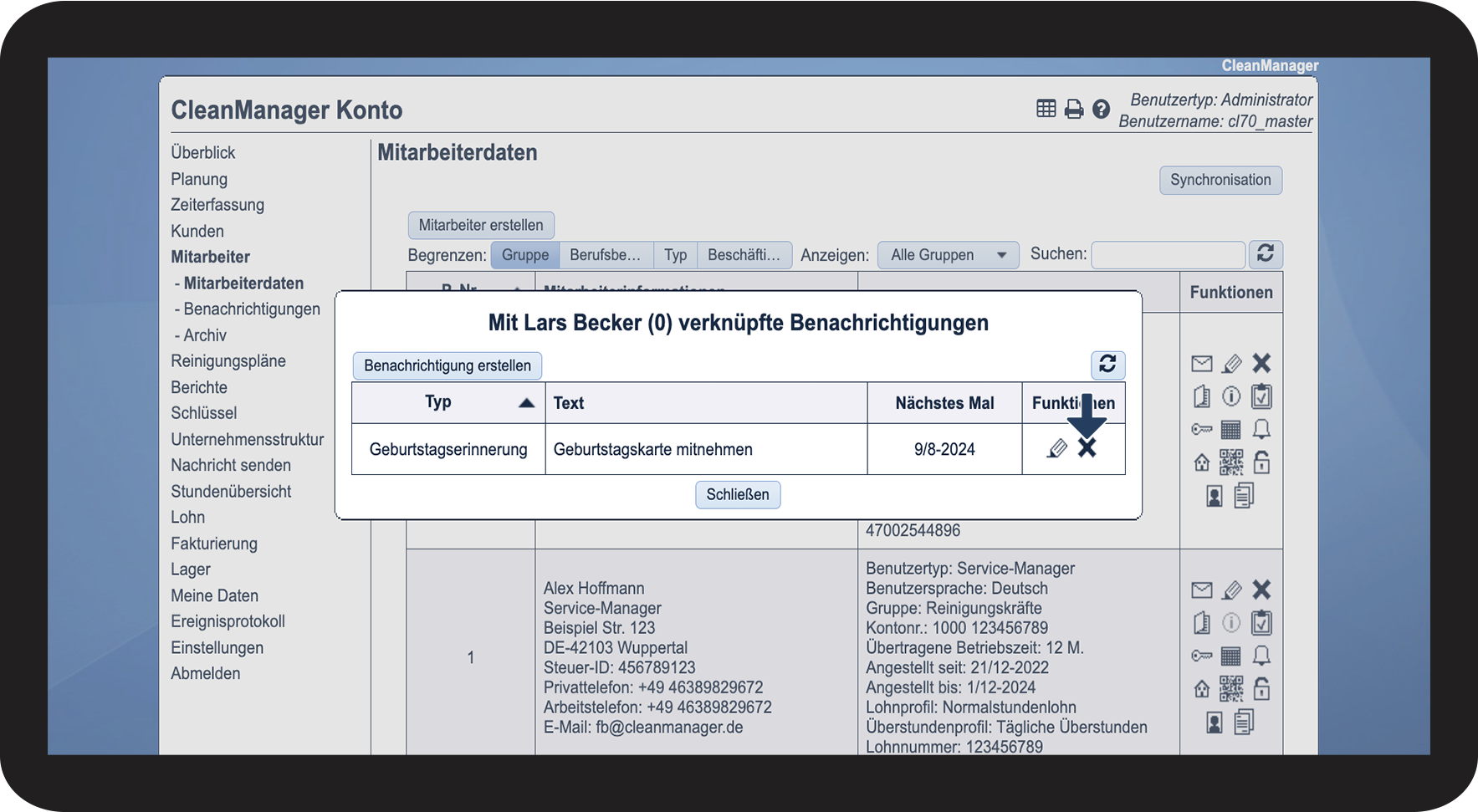The height and width of the screenshot is (812, 1478).
Task: Click envelope icon in row above Alex Hoffmann
Action: tap(1202, 364)
